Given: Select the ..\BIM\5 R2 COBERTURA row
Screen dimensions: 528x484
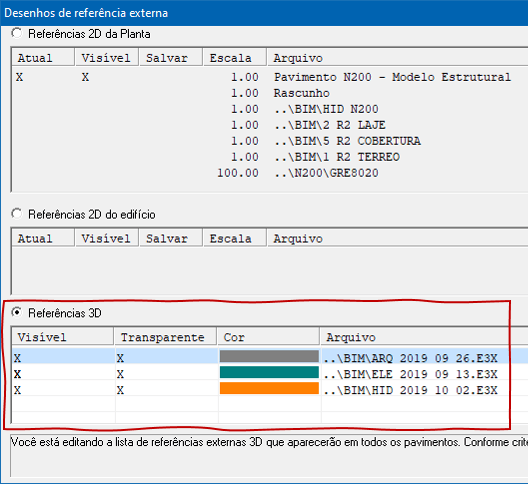Looking at the screenshot, I should point(270,141).
